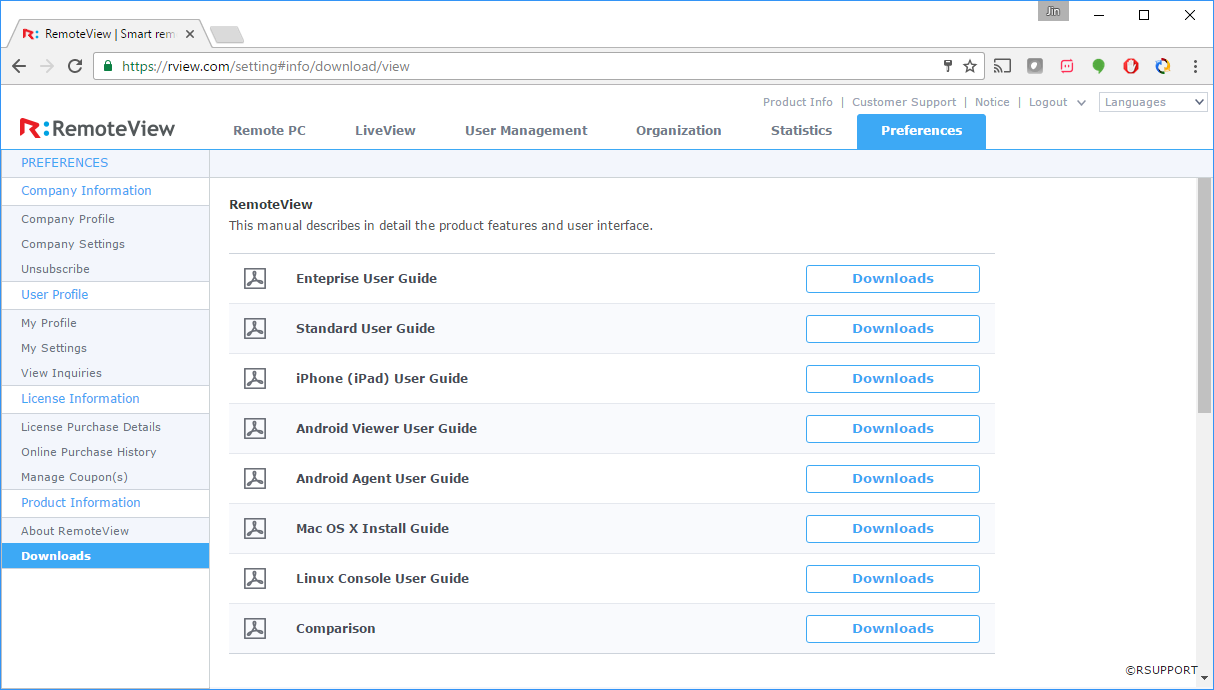This screenshot has height=690, width=1214.
Task: Select the Preferences tab
Action: tap(921, 131)
